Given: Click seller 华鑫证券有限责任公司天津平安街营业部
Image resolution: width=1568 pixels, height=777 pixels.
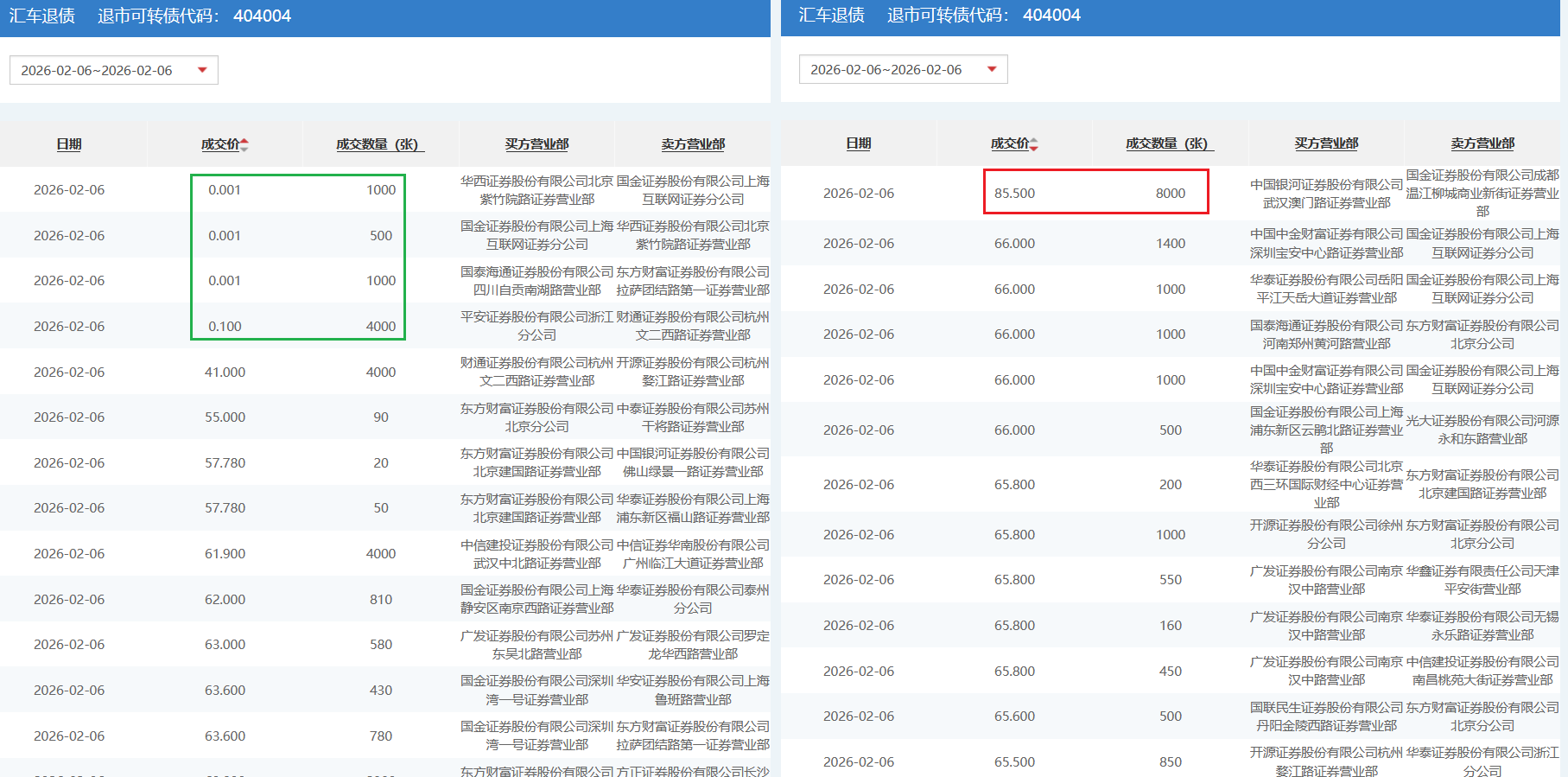Looking at the screenshot, I should (x=1482, y=580).
